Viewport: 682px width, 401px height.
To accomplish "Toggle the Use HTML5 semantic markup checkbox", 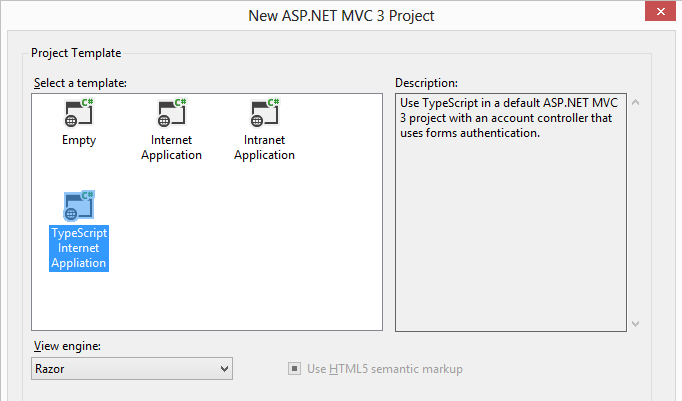I will coord(295,369).
